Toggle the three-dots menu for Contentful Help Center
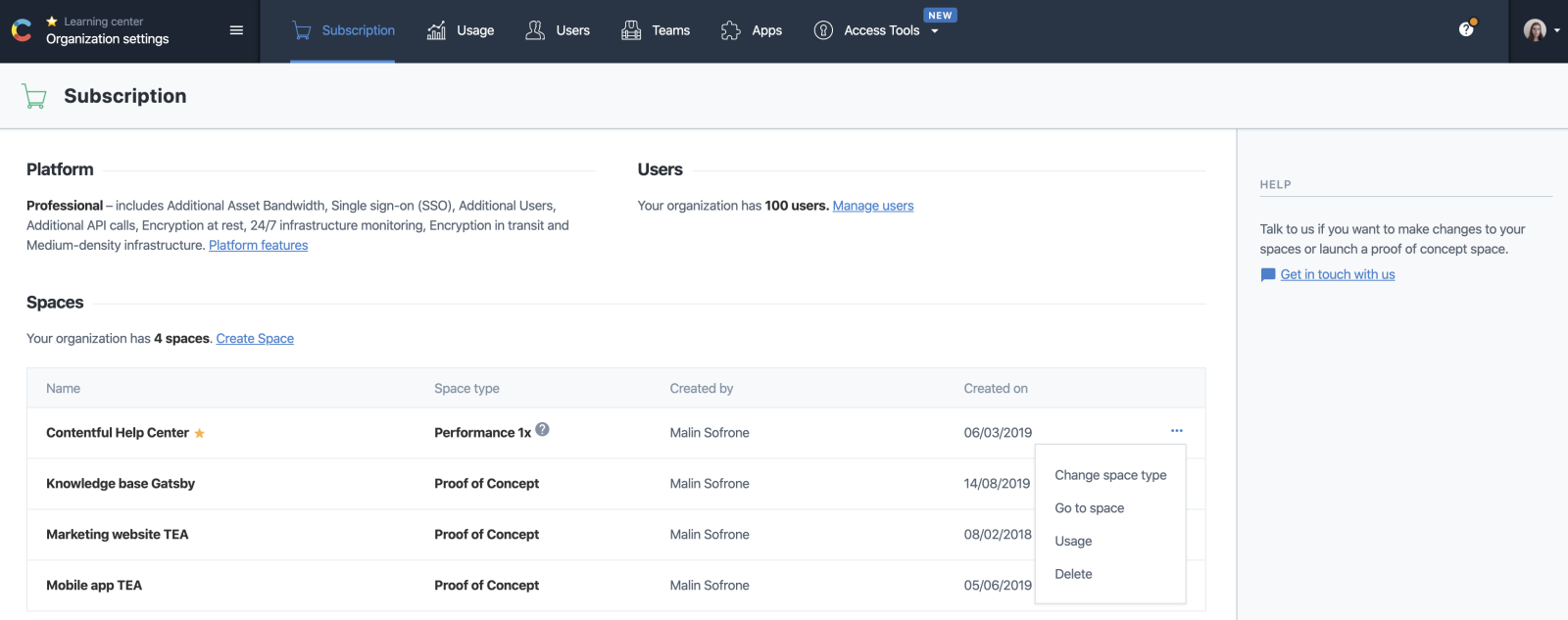 (1176, 431)
